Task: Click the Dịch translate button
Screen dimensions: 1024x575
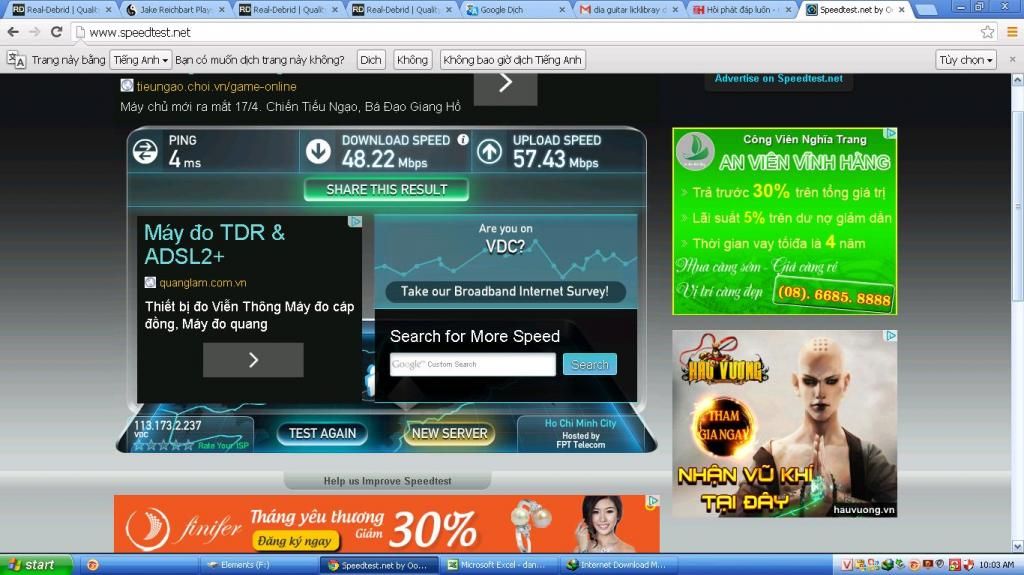Action: pos(370,60)
